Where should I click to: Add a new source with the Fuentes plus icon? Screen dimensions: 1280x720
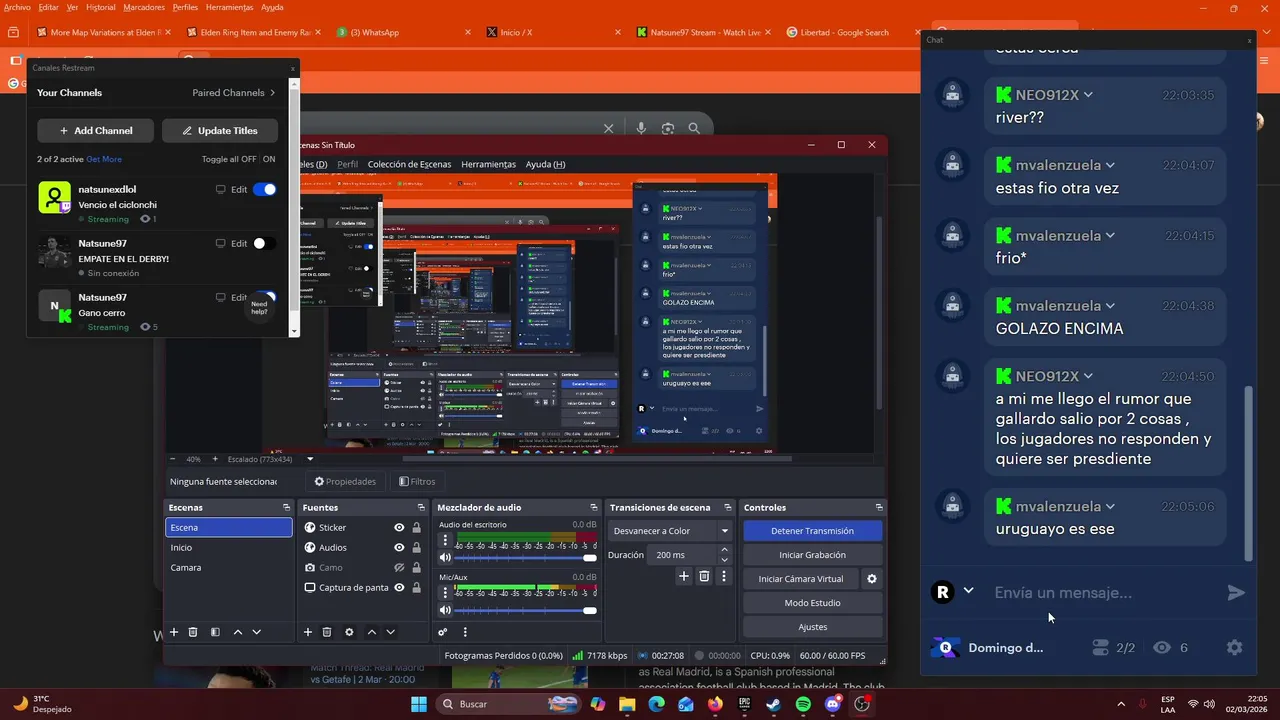pos(308,632)
